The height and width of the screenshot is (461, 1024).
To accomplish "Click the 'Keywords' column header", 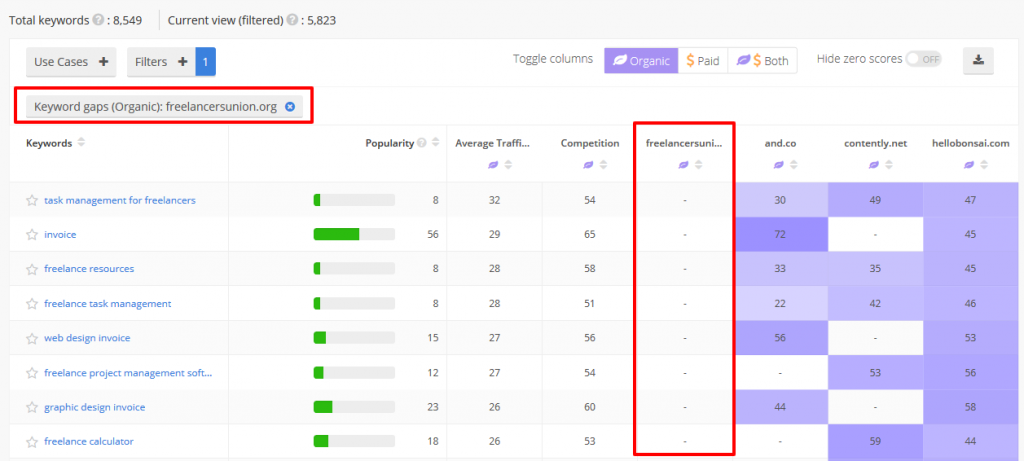I will coord(49,144).
